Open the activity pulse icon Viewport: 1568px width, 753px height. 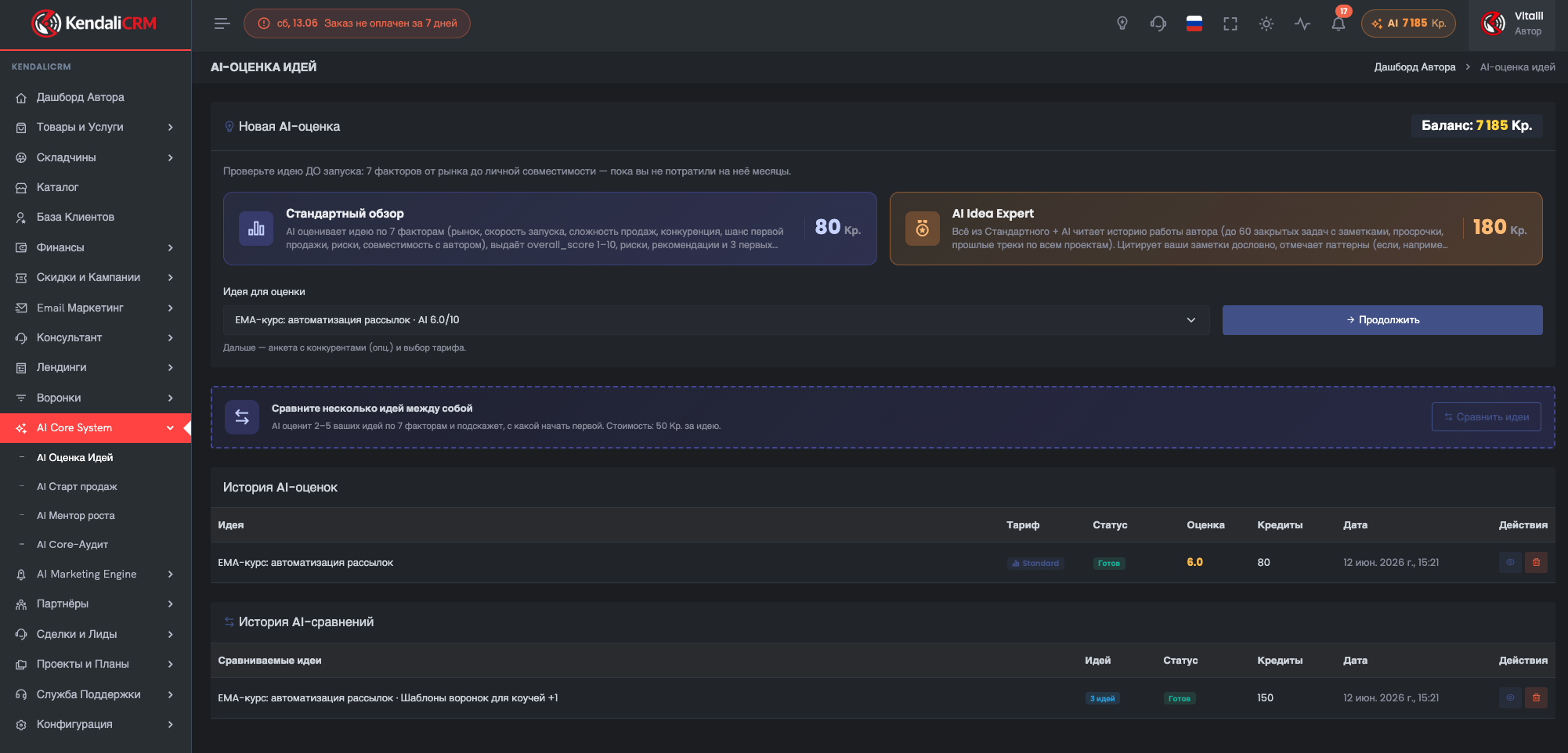point(1302,23)
